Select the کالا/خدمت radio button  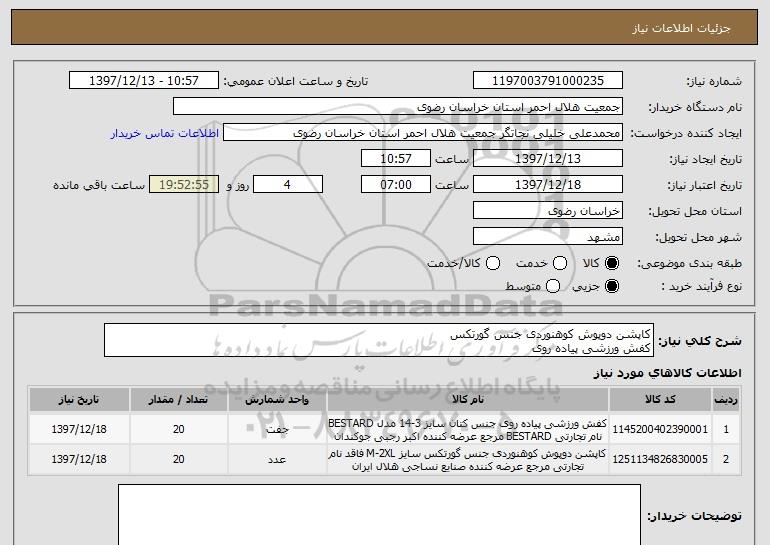[x=493, y=264]
